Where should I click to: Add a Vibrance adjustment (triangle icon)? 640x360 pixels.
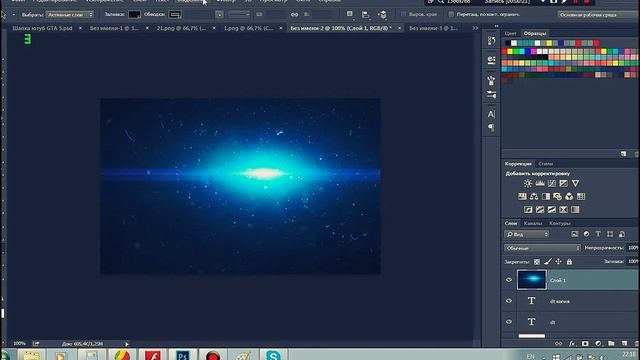pos(575,183)
